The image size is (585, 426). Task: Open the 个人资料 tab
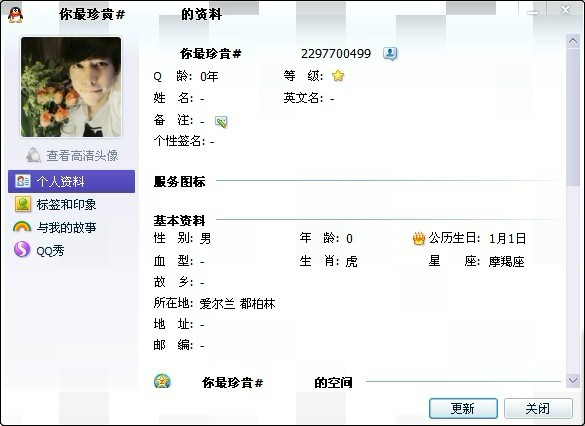[71, 182]
